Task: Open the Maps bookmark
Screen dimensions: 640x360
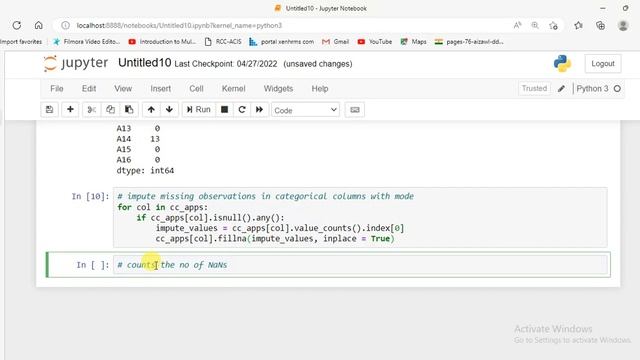Action: 413,42
